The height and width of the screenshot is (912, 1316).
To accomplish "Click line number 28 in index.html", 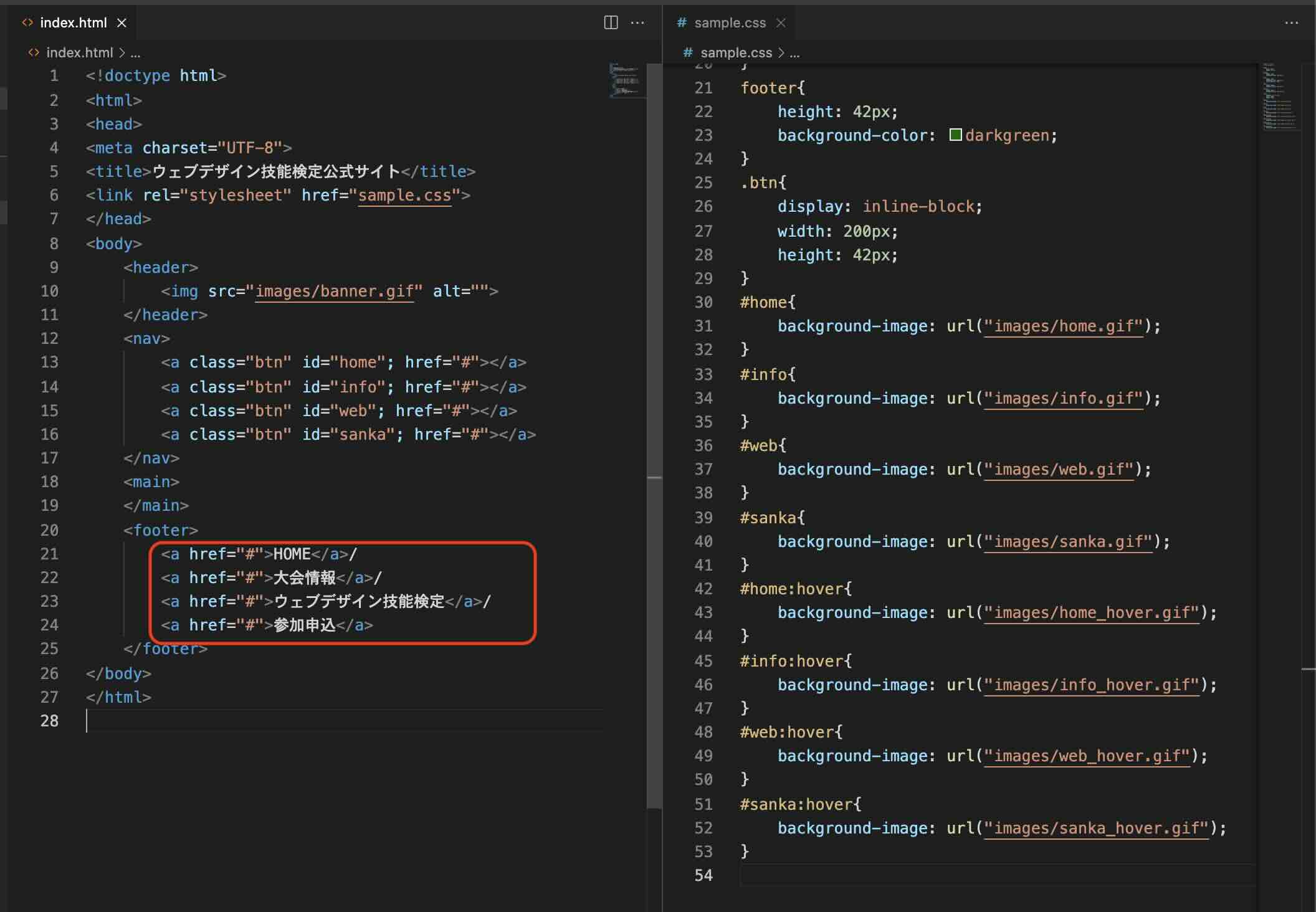I will click(49, 721).
